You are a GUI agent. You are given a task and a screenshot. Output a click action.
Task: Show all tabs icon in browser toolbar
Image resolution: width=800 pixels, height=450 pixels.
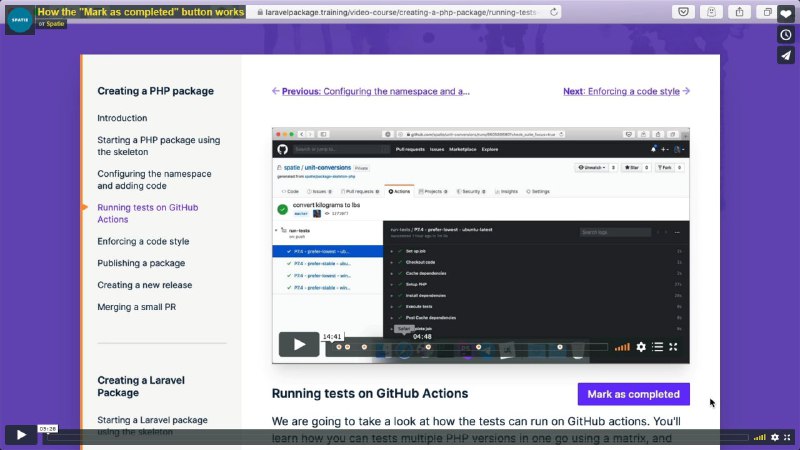point(767,12)
